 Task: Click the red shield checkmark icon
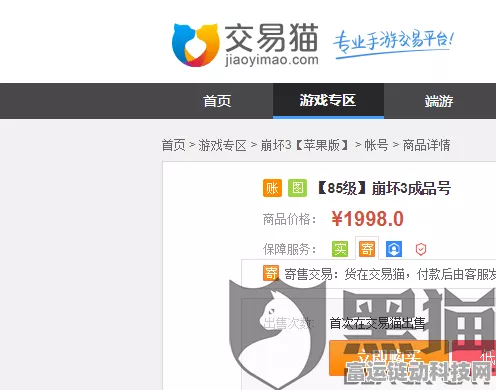[421, 249]
